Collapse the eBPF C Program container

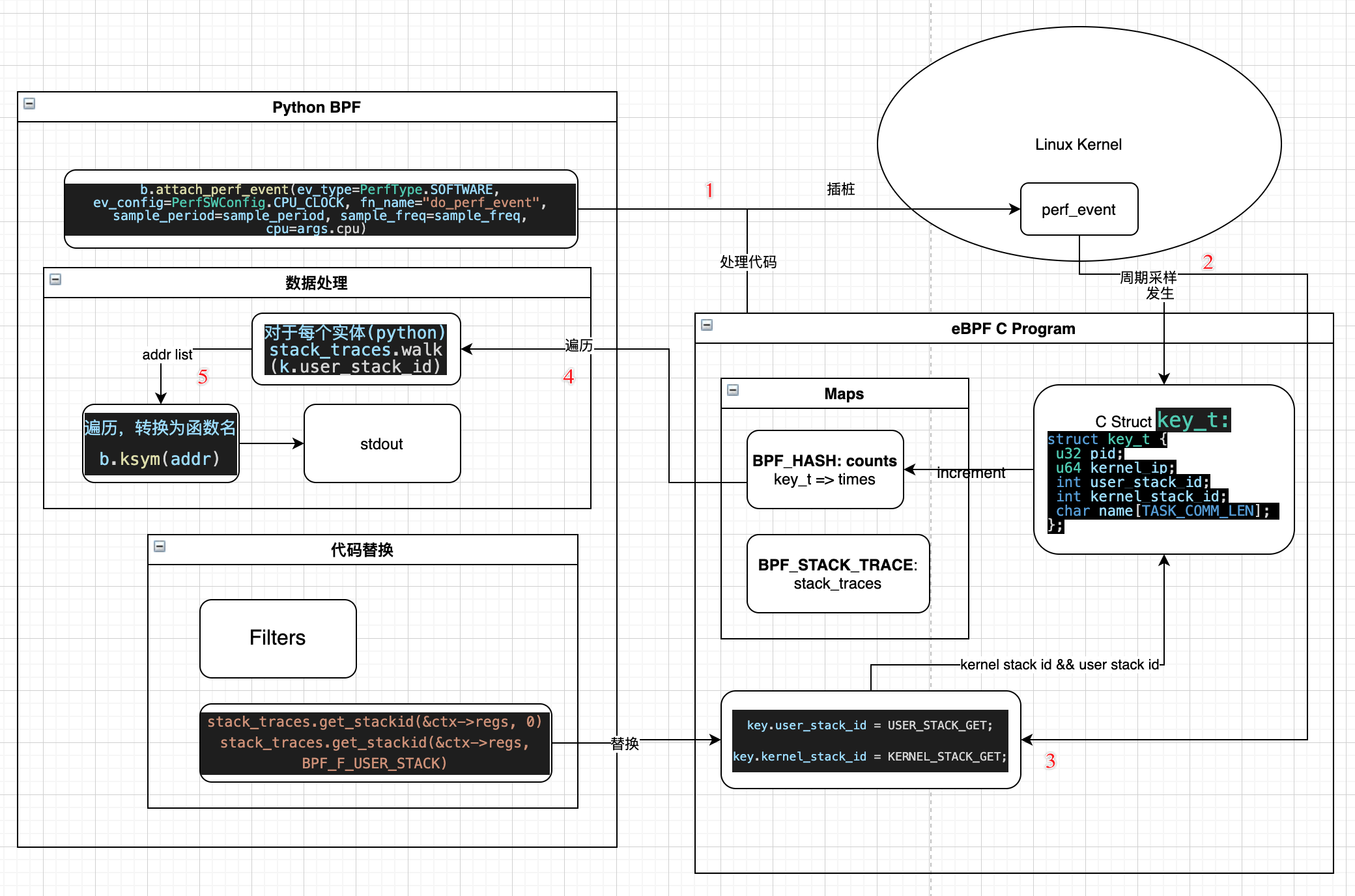tap(707, 325)
